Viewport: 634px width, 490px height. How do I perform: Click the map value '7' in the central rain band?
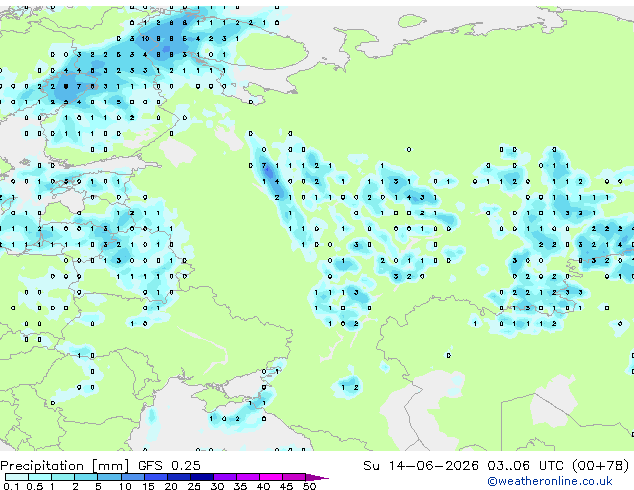coord(264,166)
